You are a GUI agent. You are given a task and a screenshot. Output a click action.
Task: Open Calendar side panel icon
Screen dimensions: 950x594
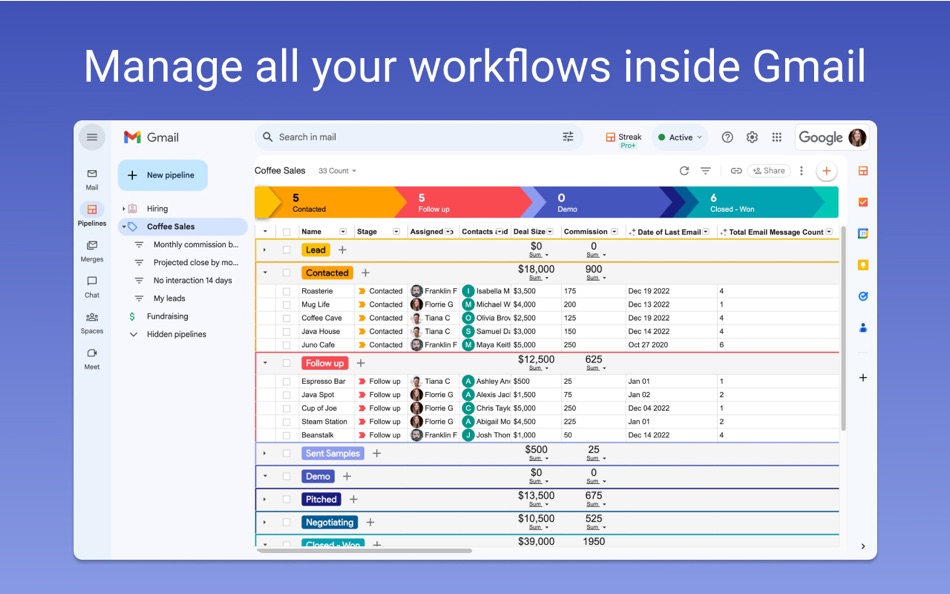[863, 233]
